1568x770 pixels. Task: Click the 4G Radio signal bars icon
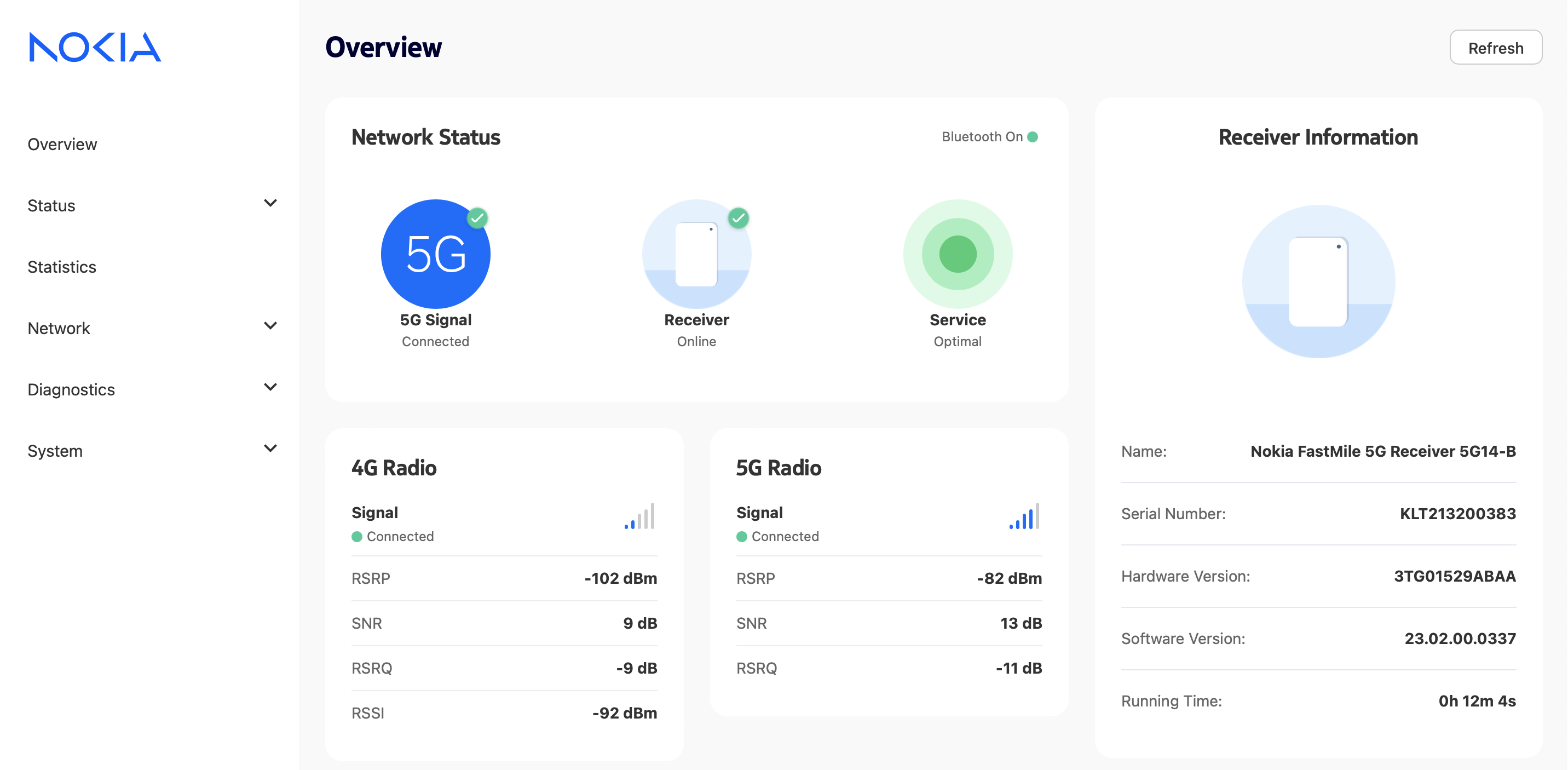(x=639, y=516)
